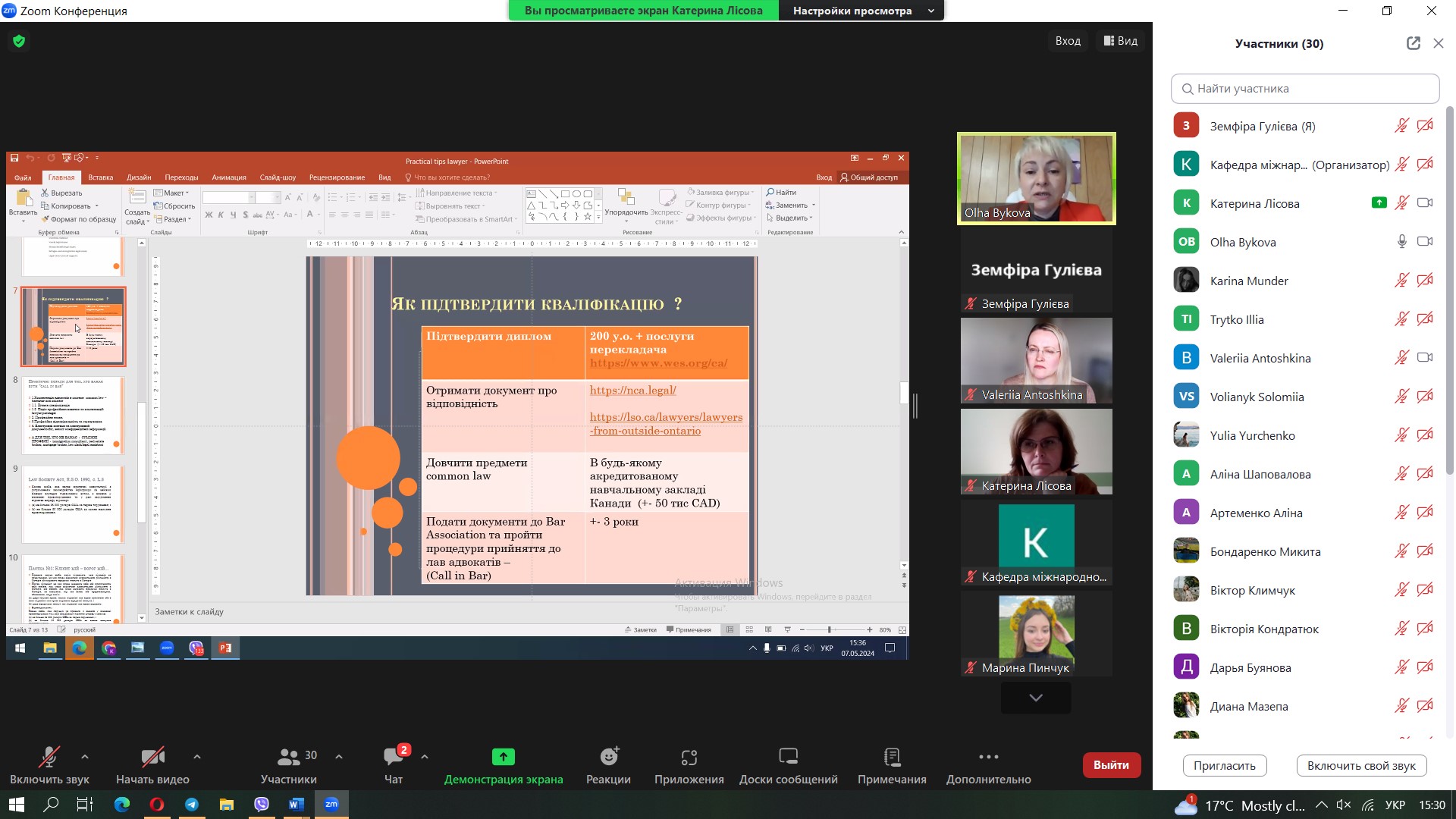Open Настройки просмотра dropdown

(x=861, y=11)
